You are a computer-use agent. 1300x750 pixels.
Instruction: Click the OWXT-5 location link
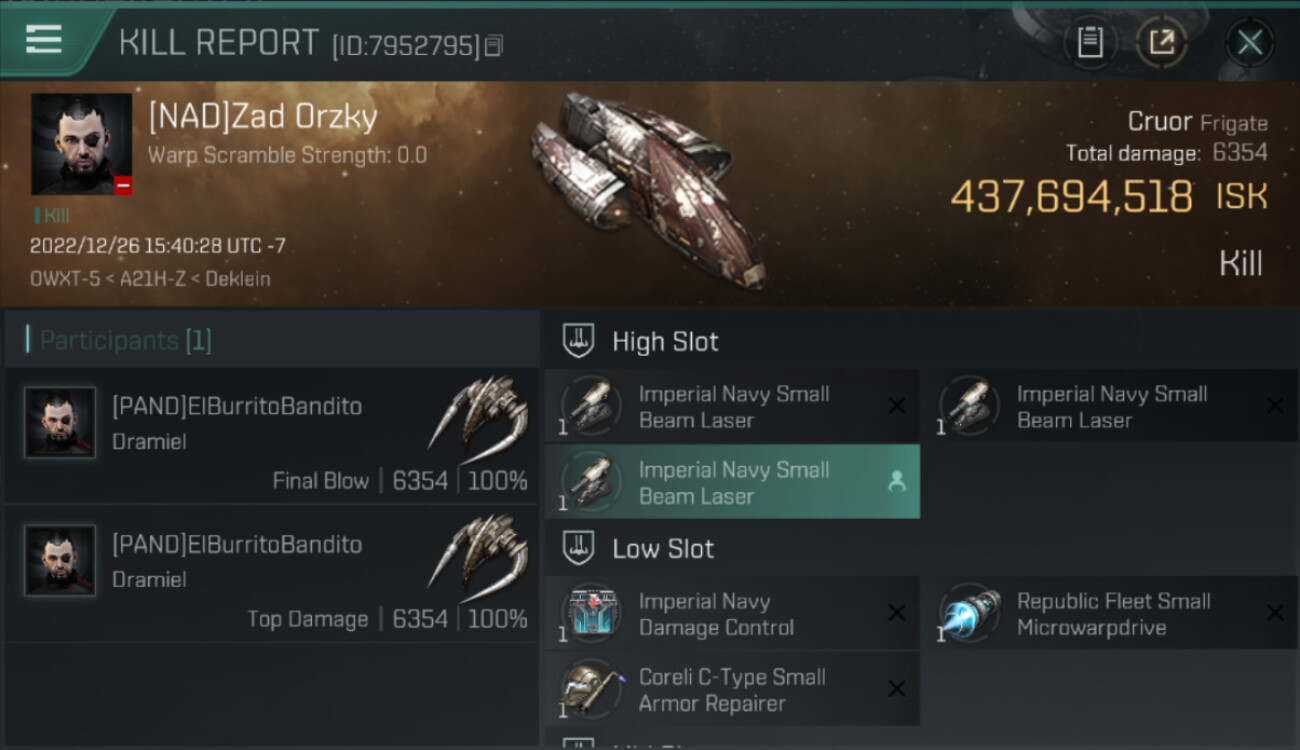(65, 279)
